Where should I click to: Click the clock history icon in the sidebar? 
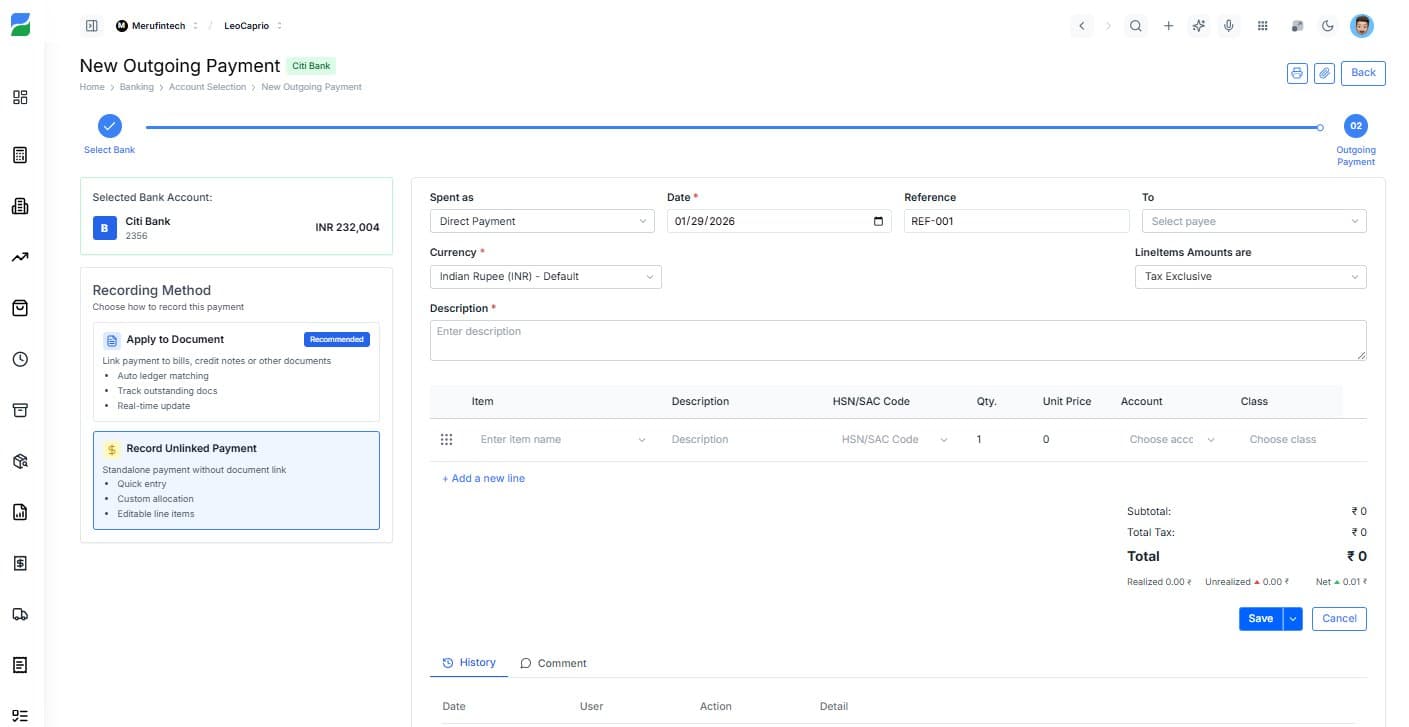click(x=20, y=359)
